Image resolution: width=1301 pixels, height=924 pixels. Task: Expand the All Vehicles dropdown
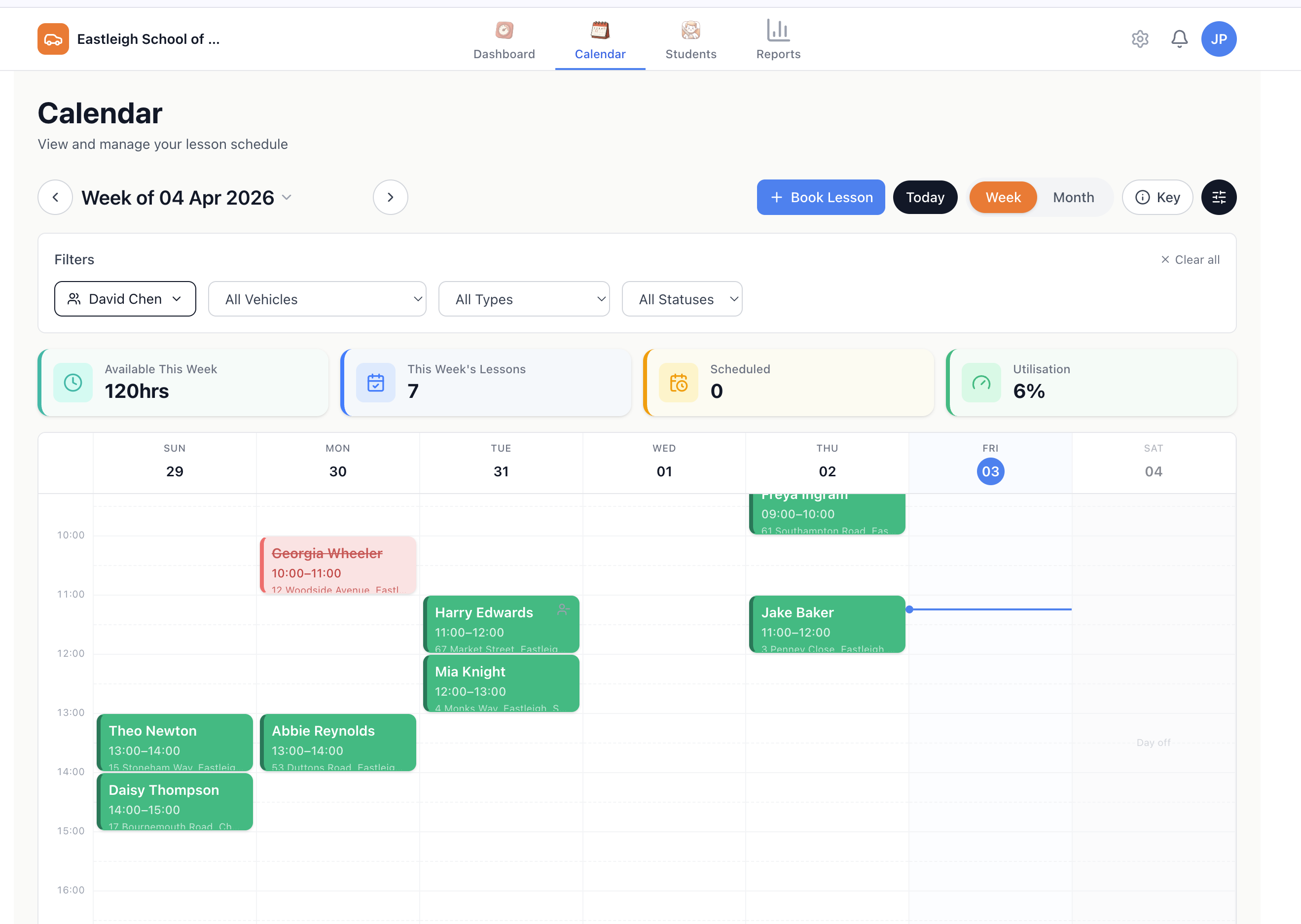coord(317,299)
